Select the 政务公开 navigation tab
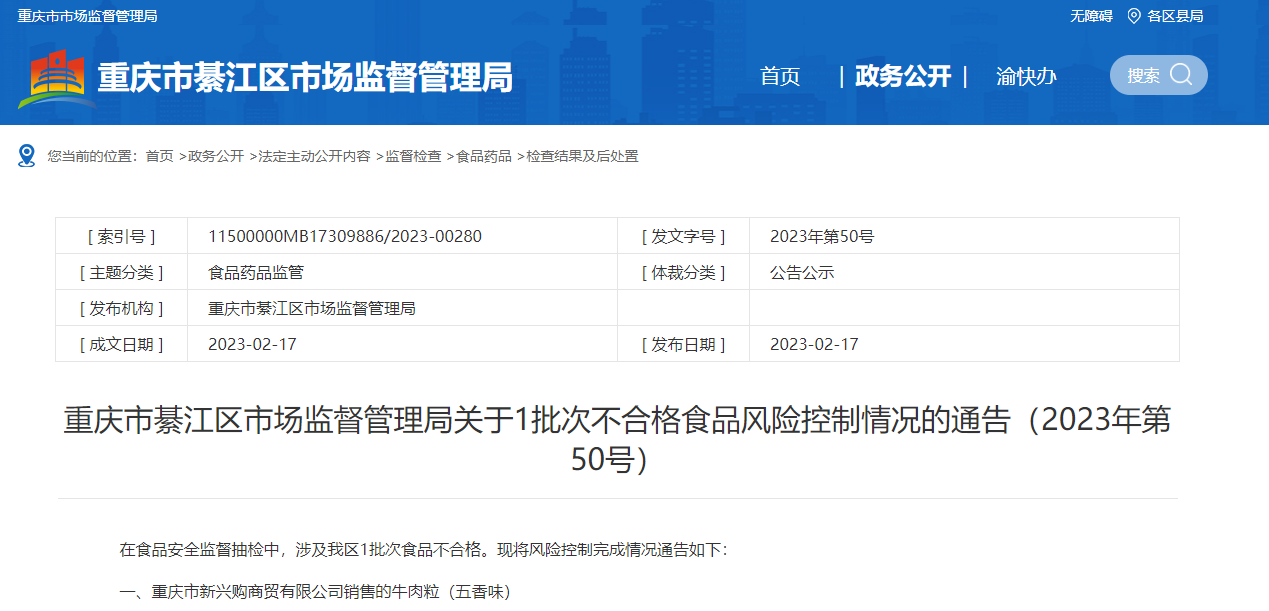This screenshot has height=611, width=1269. point(903,77)
